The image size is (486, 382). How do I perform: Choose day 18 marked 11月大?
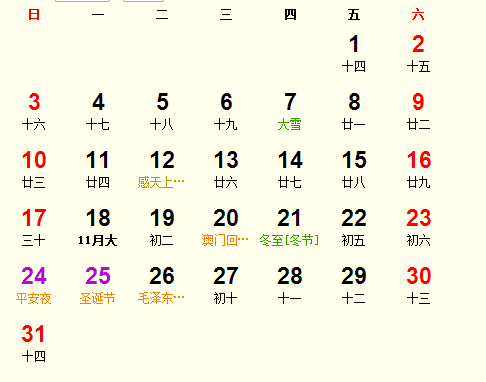(98, 227)
